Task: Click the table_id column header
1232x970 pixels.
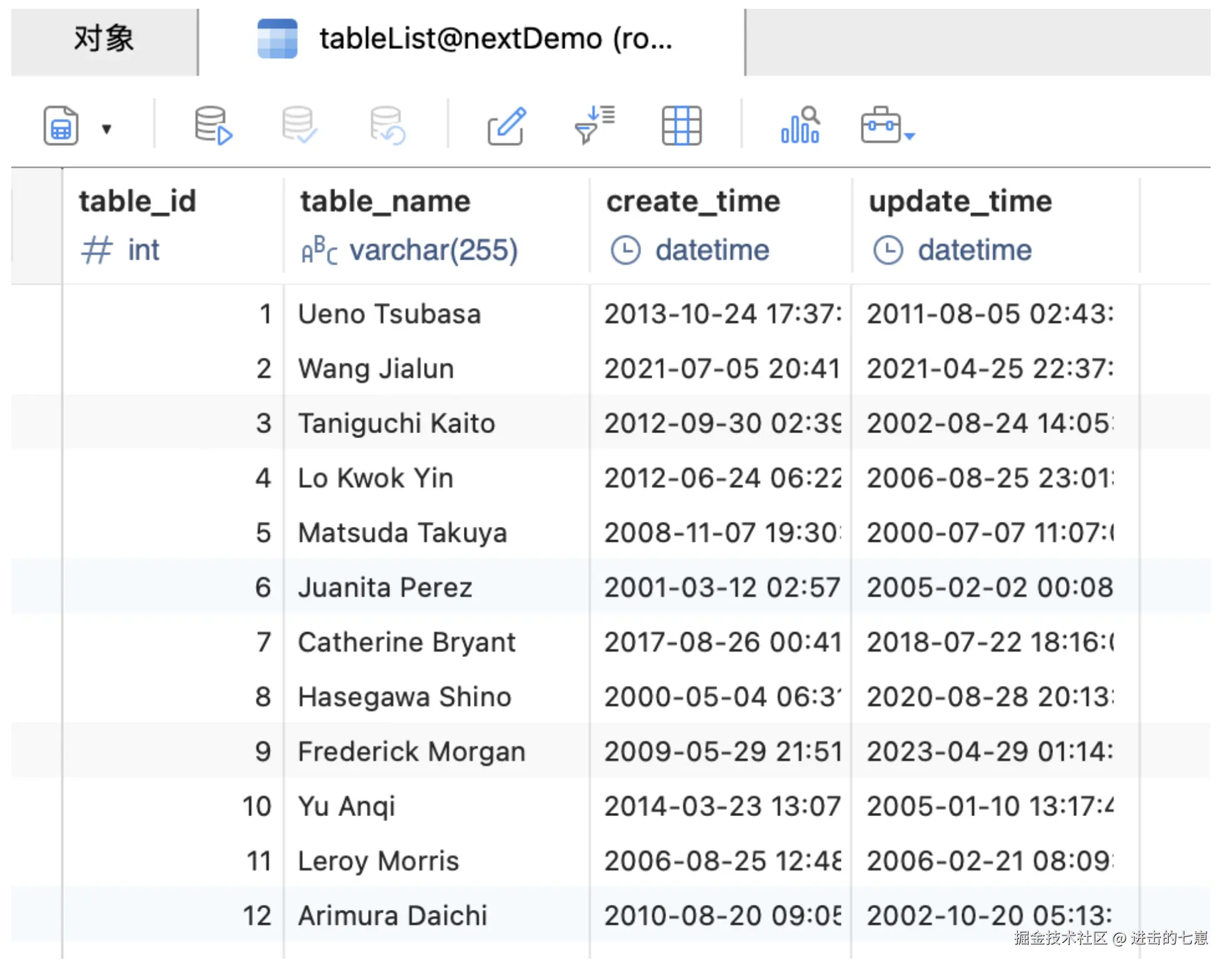Action: tap(138, 202)
